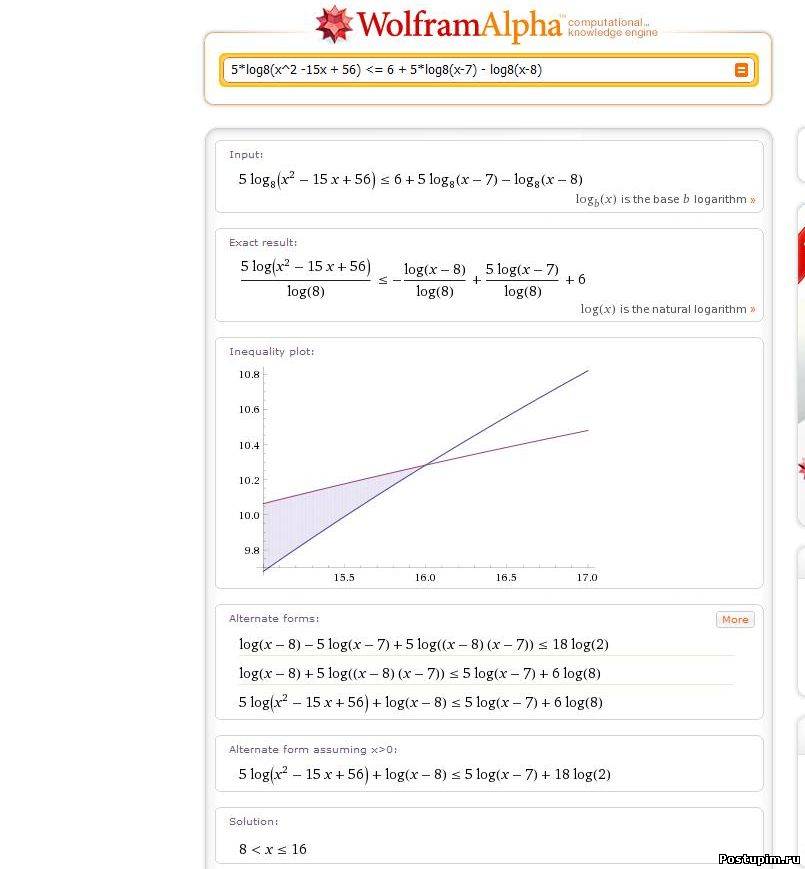Click the 'computational knowledge engine' tagline
The height and width of the screenshot is (869, 805).
click(x=612, y=27)
